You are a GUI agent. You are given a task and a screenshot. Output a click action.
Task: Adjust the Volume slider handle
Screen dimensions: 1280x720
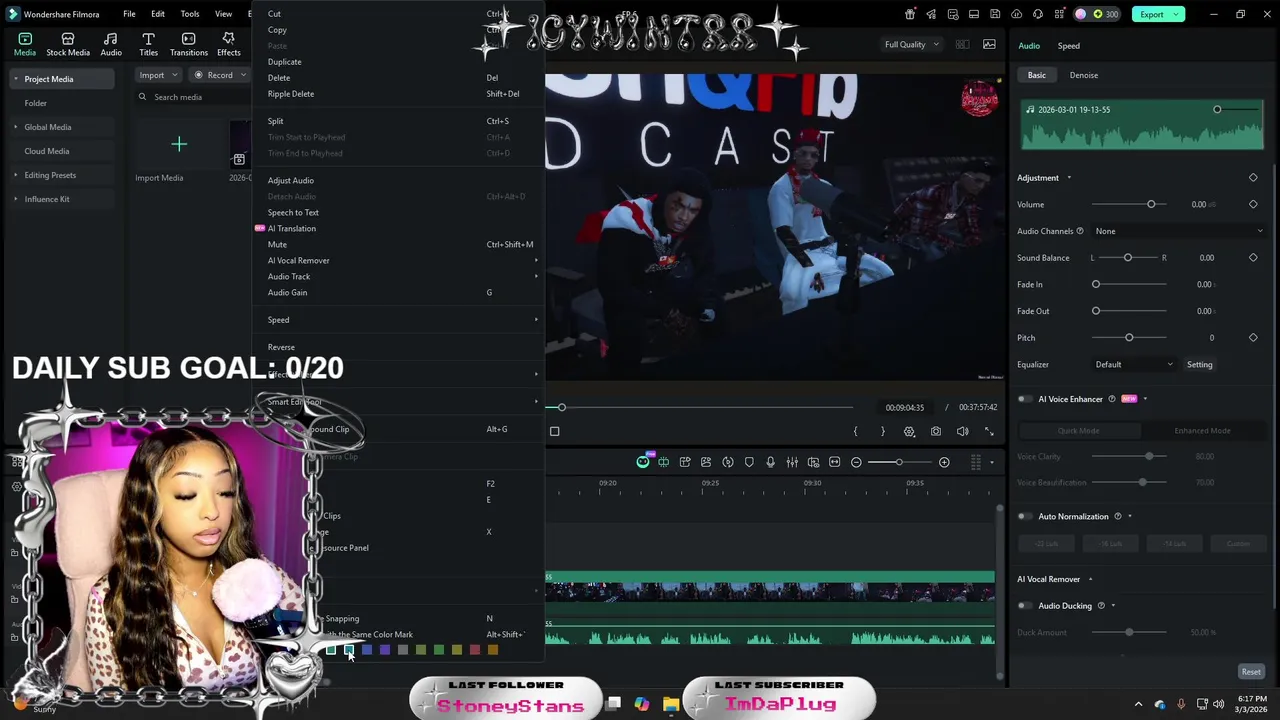coord(1151,204)
